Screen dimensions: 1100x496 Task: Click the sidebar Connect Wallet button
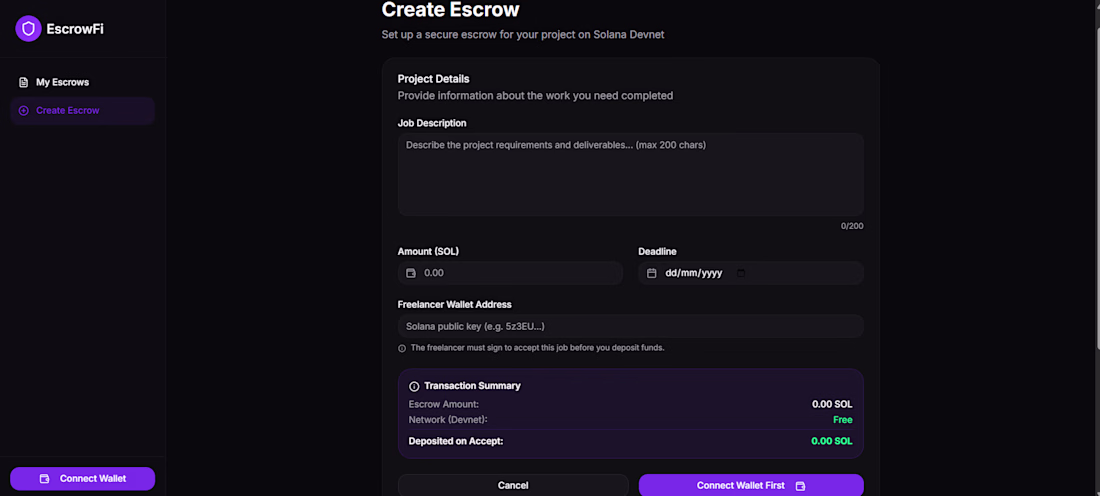pos(83,478)
